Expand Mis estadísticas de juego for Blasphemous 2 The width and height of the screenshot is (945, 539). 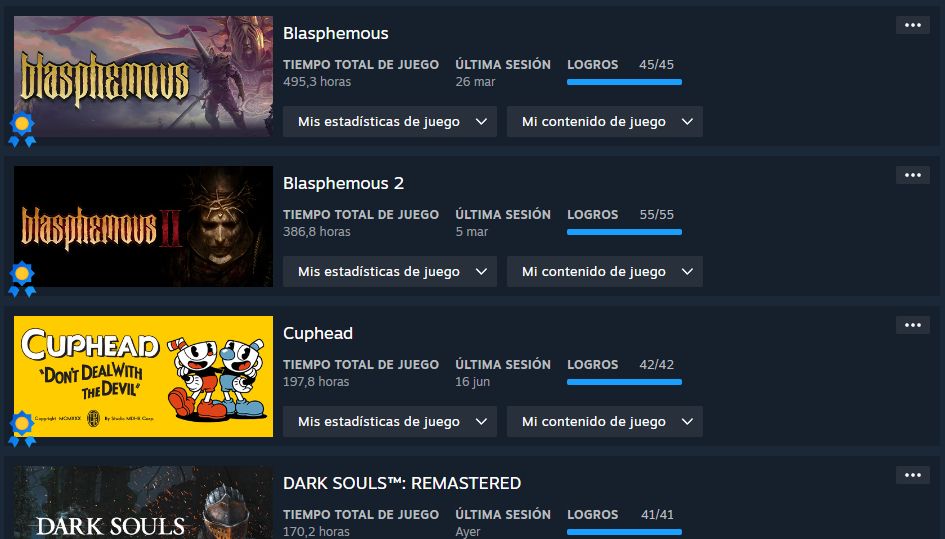click(390, 272)
